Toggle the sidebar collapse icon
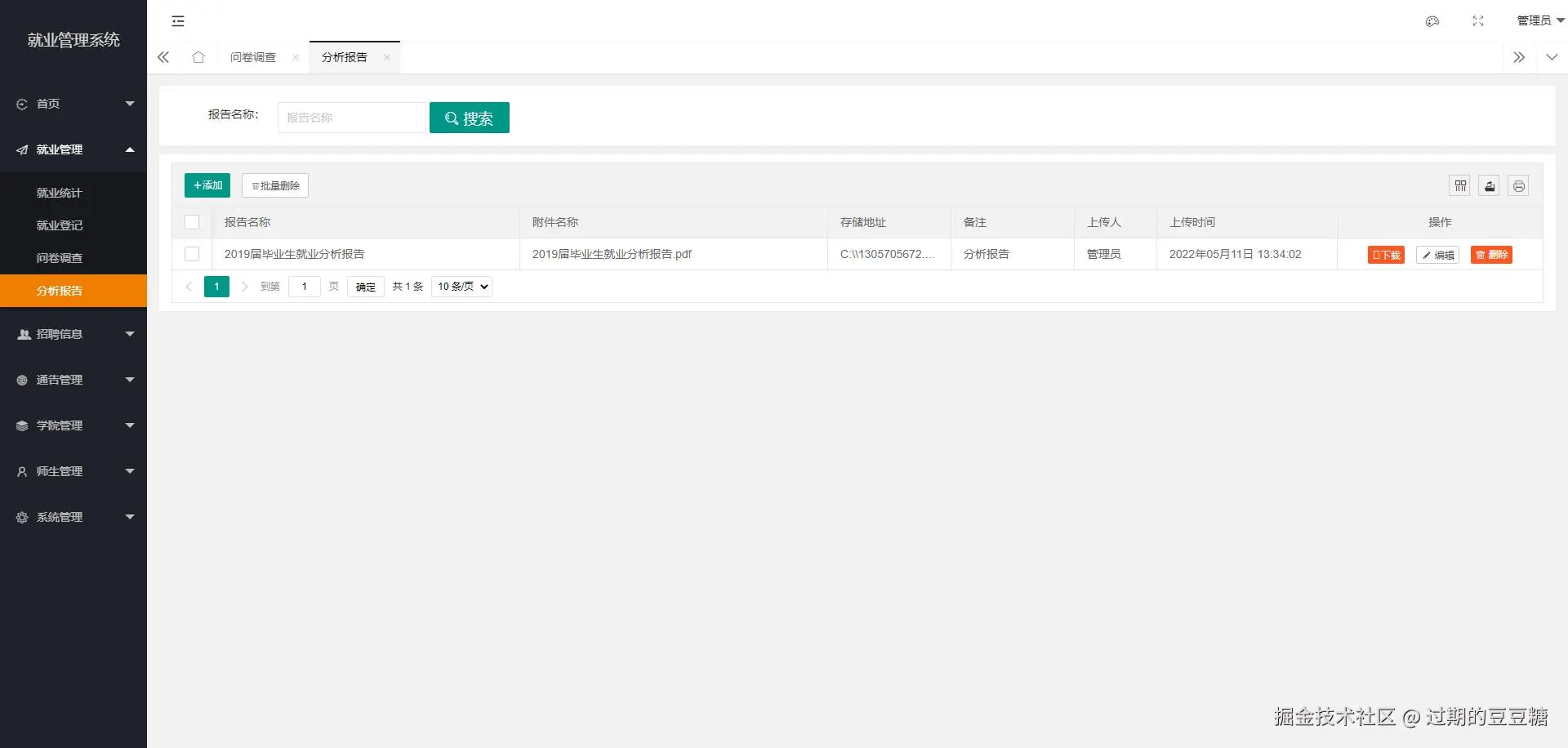 (x=177, y=21)
